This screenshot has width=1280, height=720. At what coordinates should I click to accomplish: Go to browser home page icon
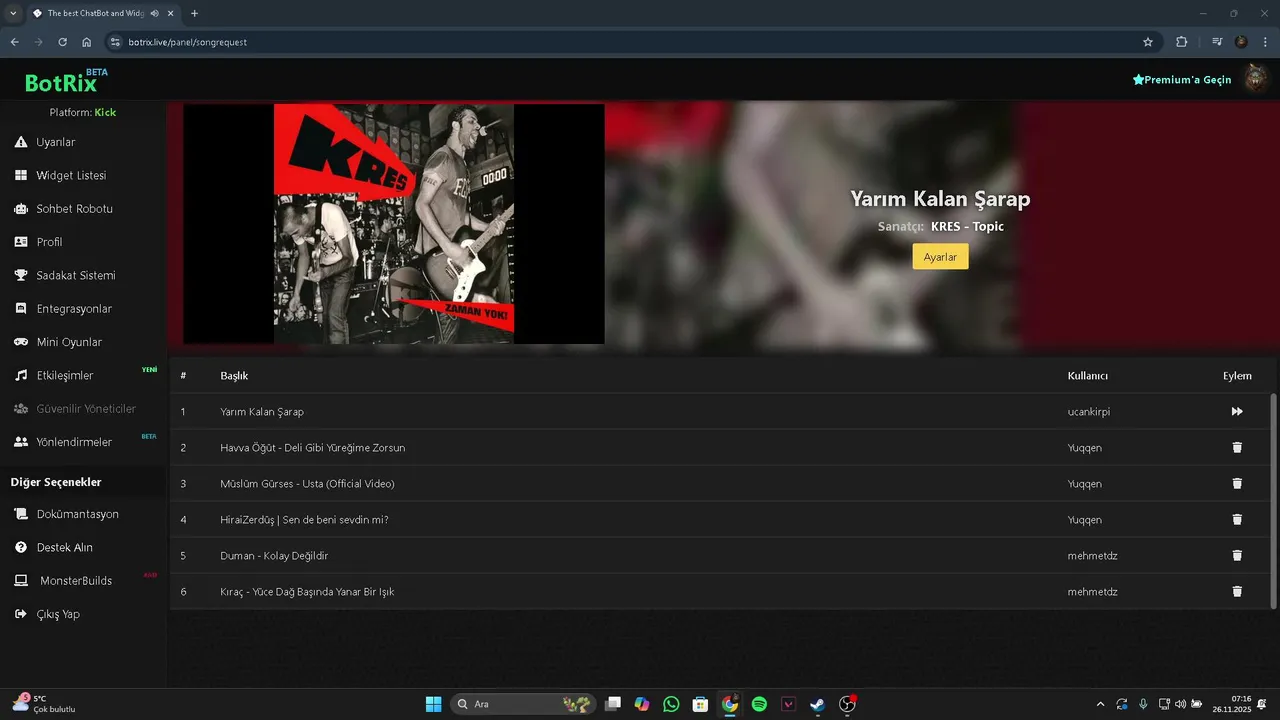point(87,42)
